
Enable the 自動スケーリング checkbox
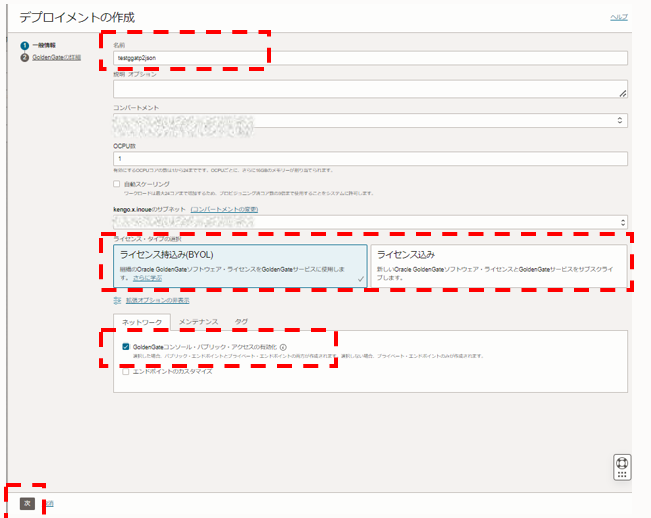[x=117, y=184]
